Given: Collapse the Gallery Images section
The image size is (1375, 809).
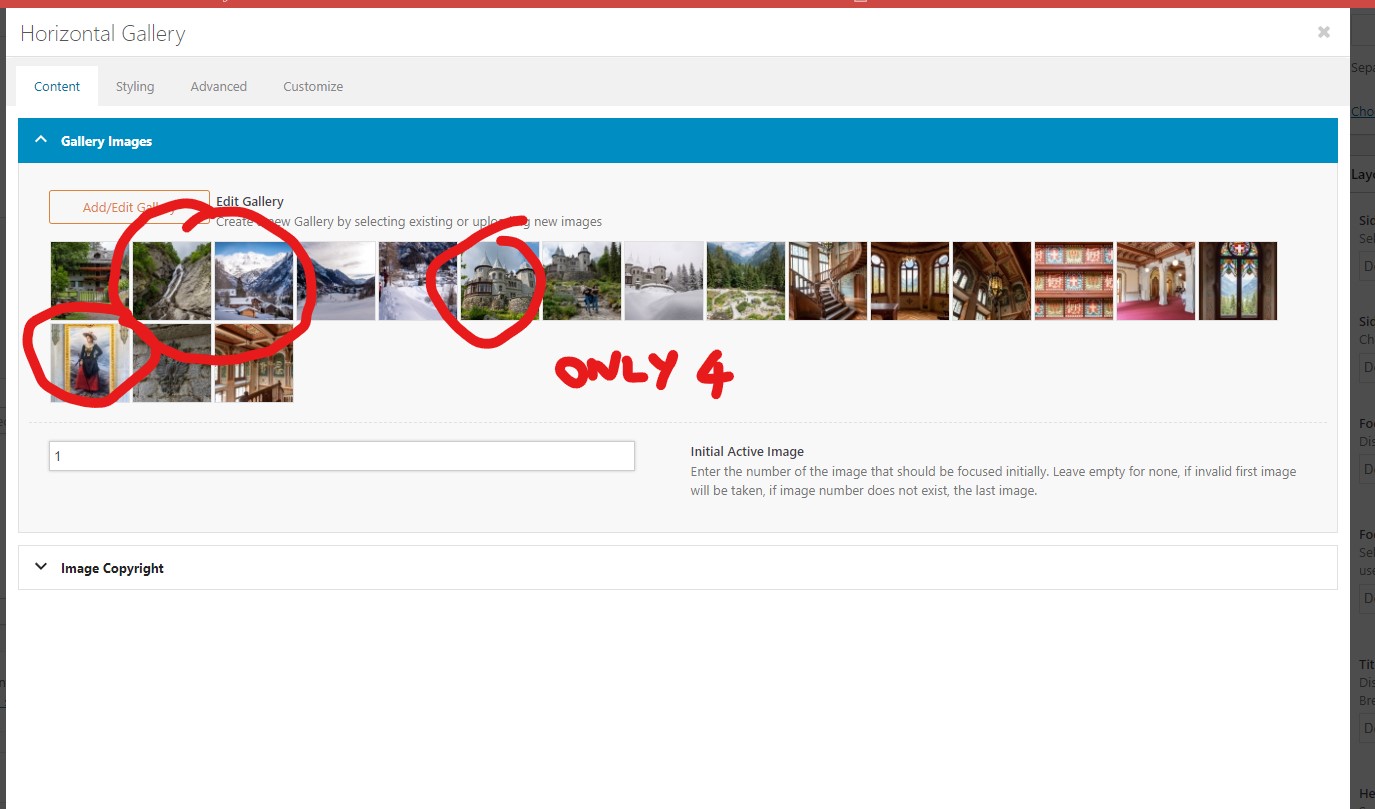Looking at the screenshot, I should click(677, 141).
